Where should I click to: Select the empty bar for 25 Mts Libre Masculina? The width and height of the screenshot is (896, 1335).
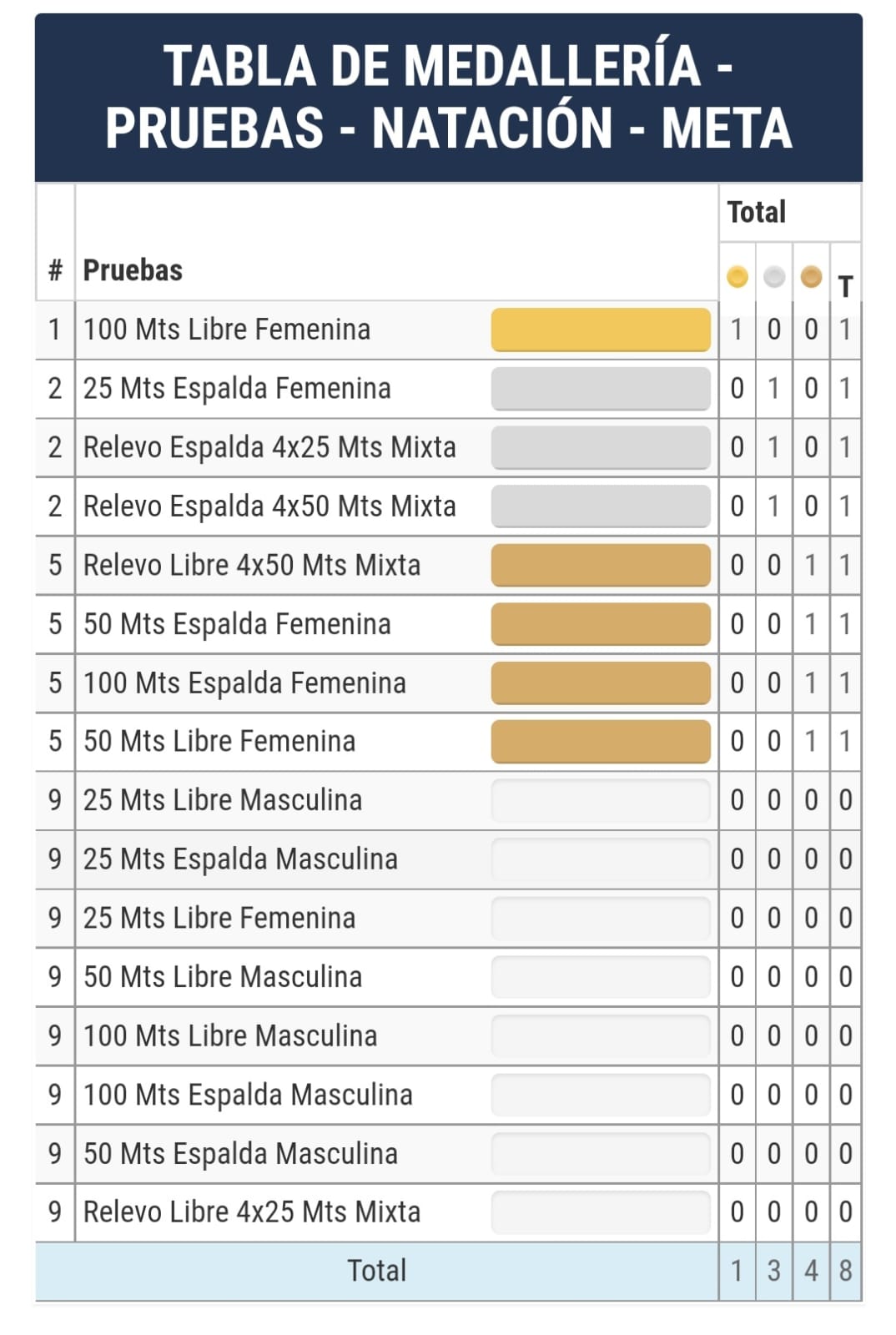[601, 800]
